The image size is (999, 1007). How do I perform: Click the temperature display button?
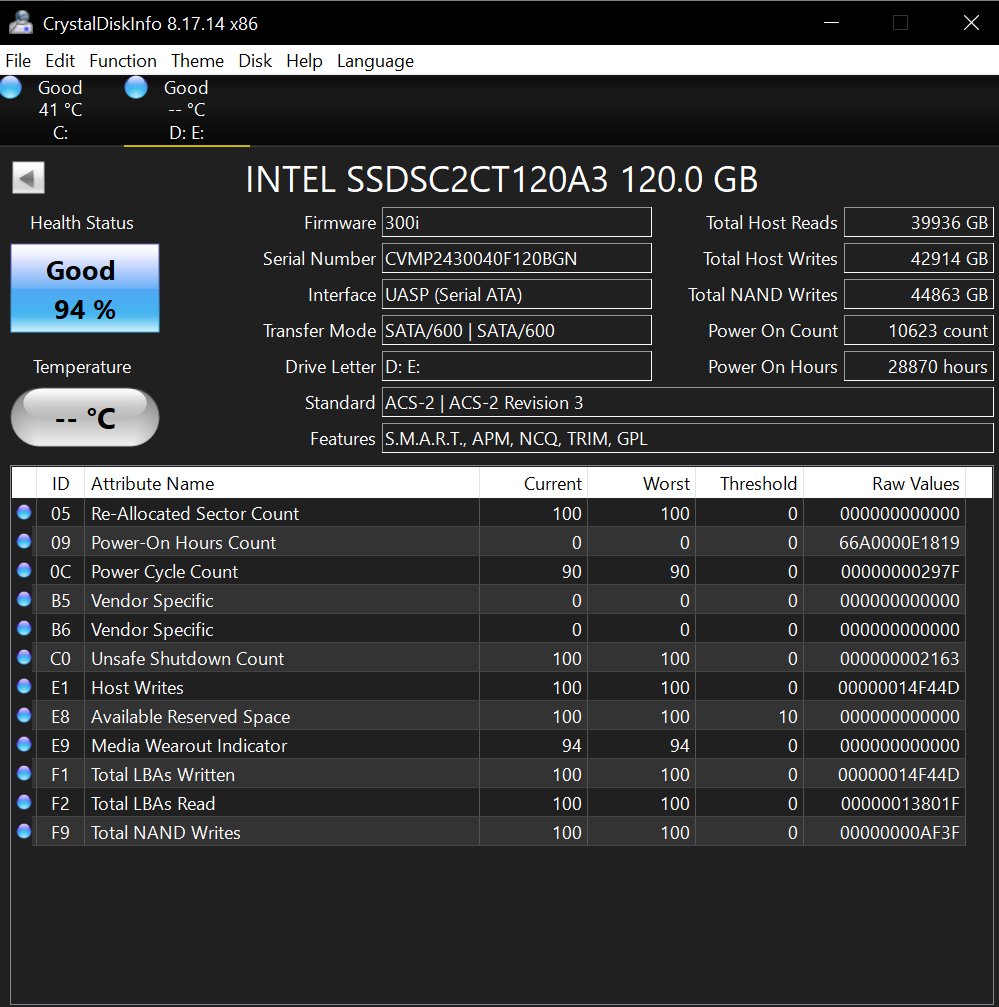tap(84, 417)
